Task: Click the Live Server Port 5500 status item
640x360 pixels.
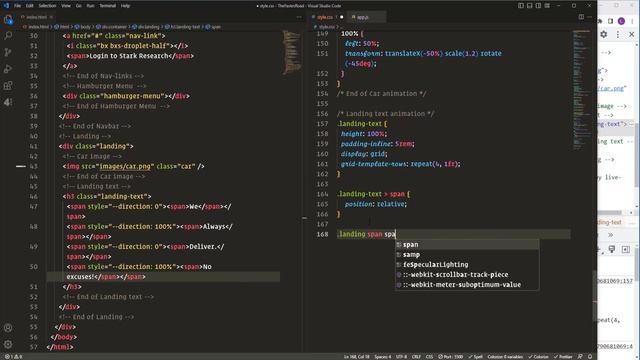Action: [451, 357]
